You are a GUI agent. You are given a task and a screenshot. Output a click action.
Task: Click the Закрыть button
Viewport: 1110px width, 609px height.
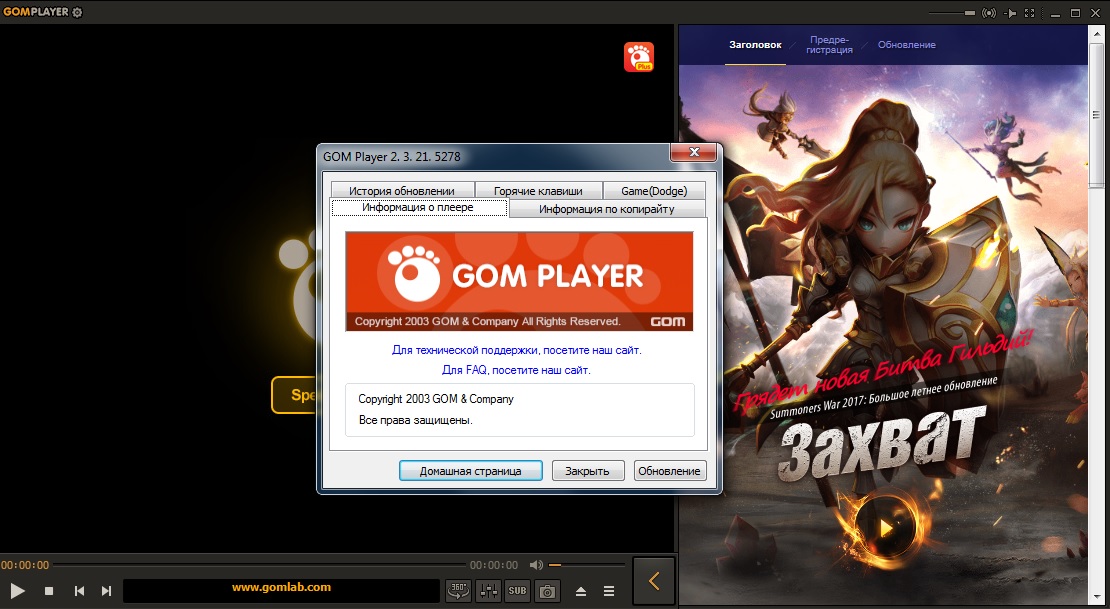[587, 471]
